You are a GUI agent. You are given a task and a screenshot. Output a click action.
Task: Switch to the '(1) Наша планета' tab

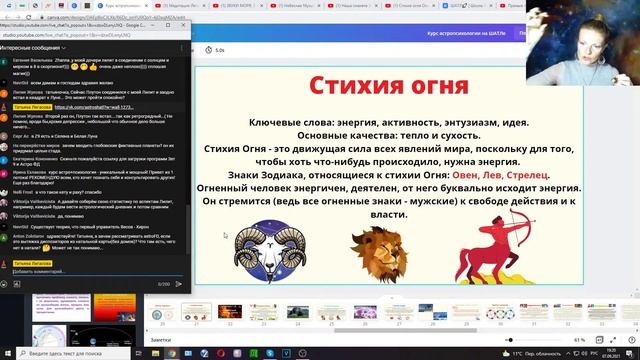353,6
